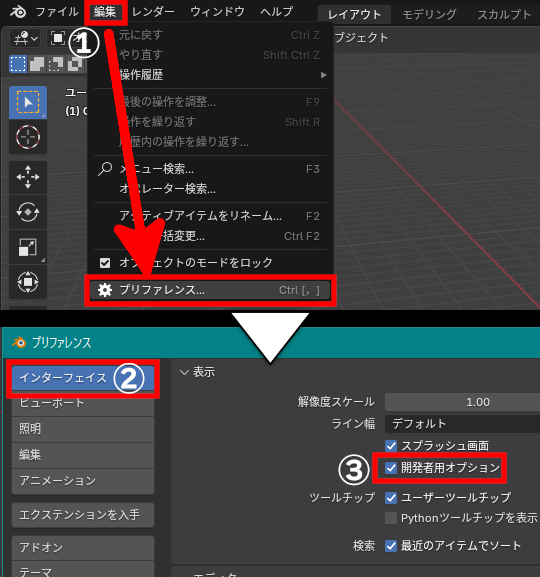Screen dimensions: 540x577
Task: Select the set-new-selection mode icon
Action: 18,64
